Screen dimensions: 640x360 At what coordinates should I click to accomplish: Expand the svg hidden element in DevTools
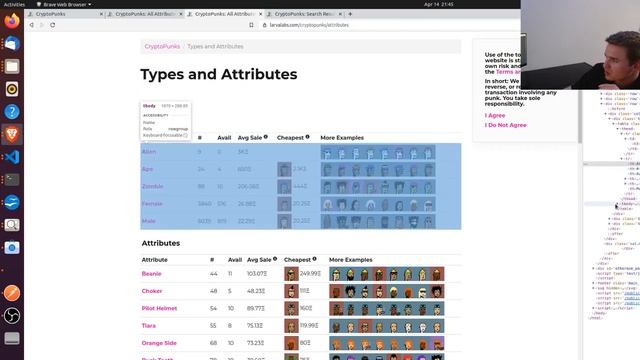pos(594,288)
